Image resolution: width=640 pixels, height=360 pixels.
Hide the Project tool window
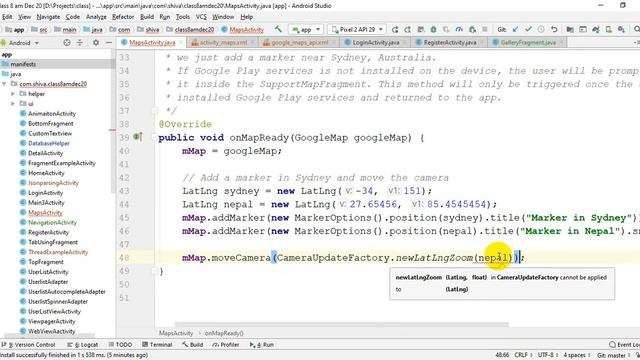pyautogui.click(x=109, y=42)
